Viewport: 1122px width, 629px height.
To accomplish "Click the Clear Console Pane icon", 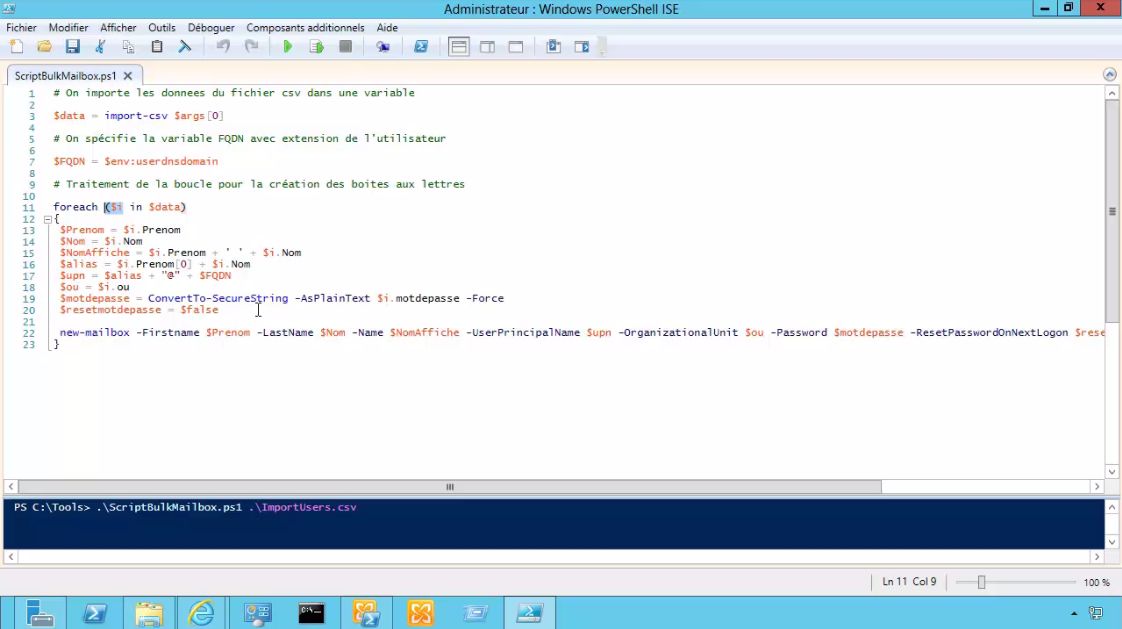I will point(185,47).
